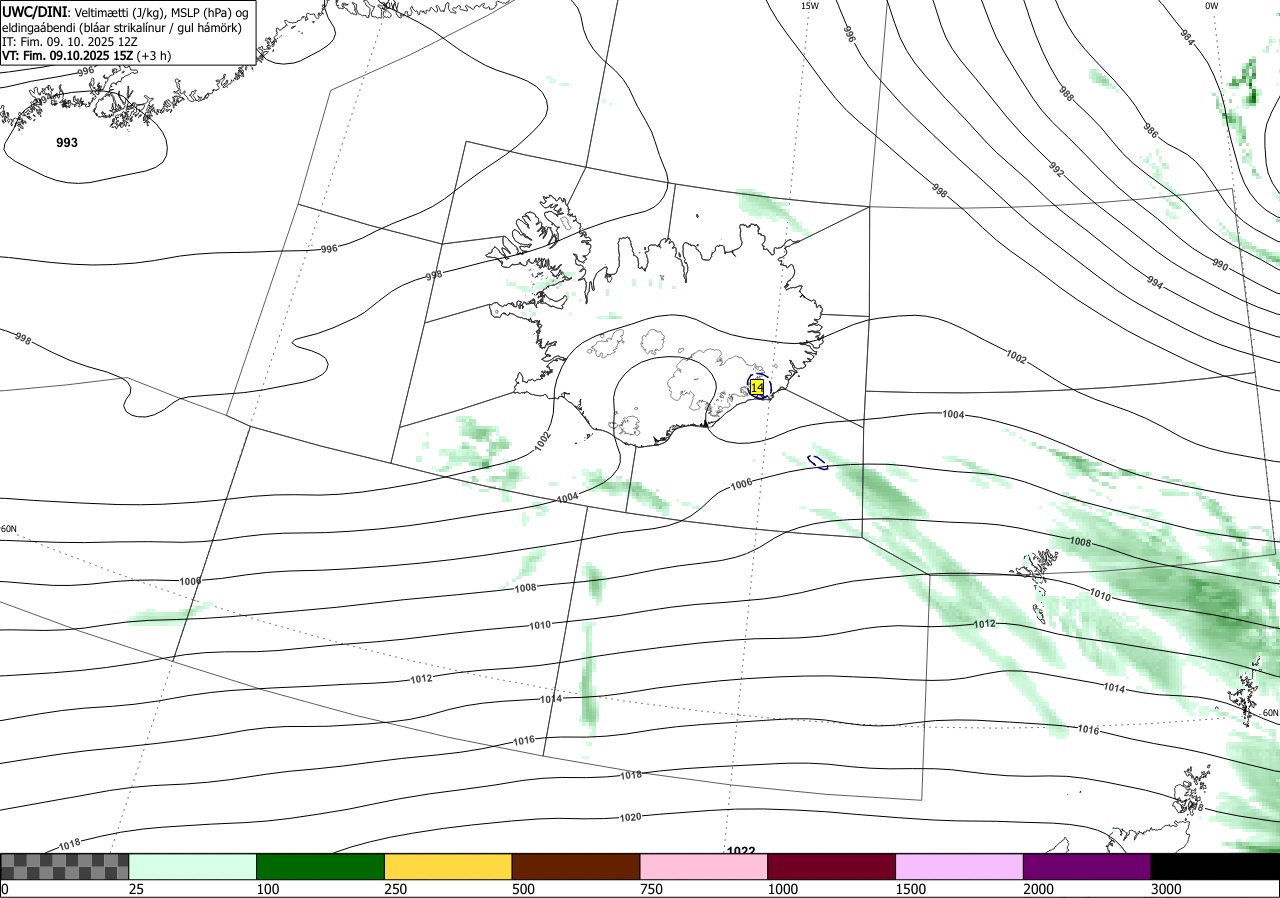Screen dimensions: 1280x898
Task: Select the "1020" isobar label
Action: pos(630,817)
